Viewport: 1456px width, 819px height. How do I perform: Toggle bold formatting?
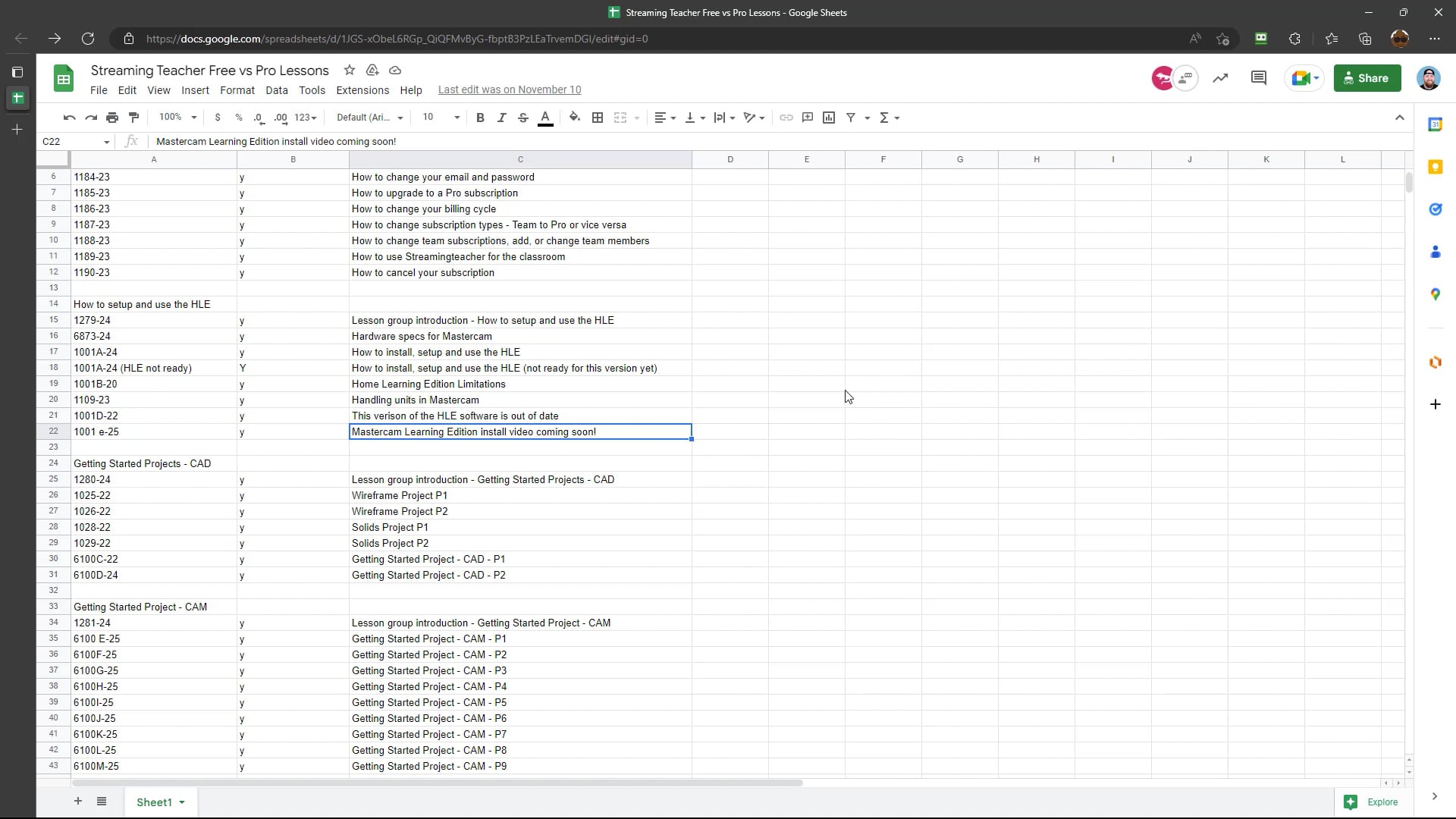tap(480, 118)
